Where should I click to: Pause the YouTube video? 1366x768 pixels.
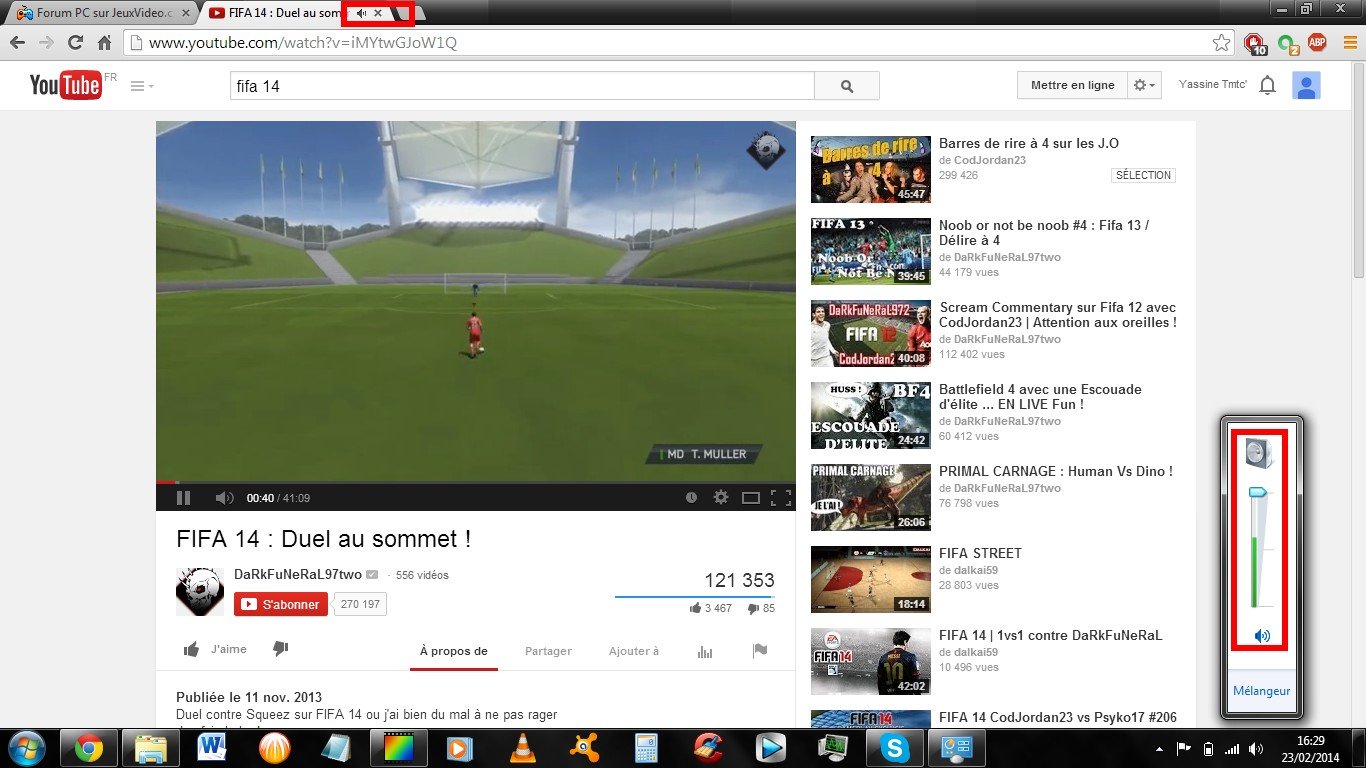coord(184,498)
